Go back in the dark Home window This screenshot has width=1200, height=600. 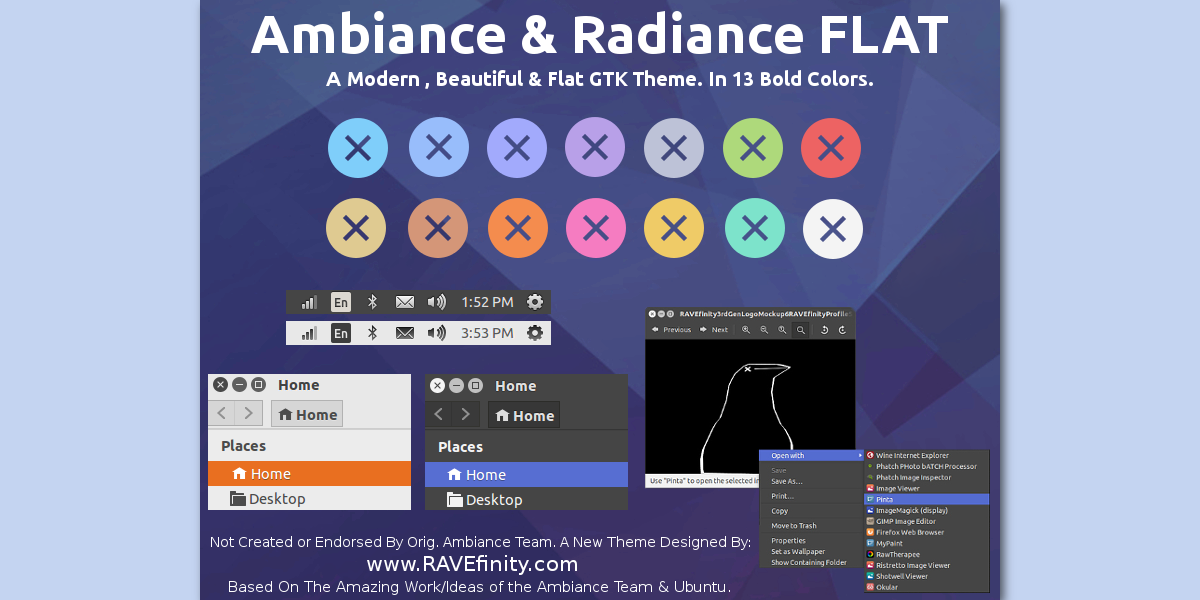(x=439, y=415)
